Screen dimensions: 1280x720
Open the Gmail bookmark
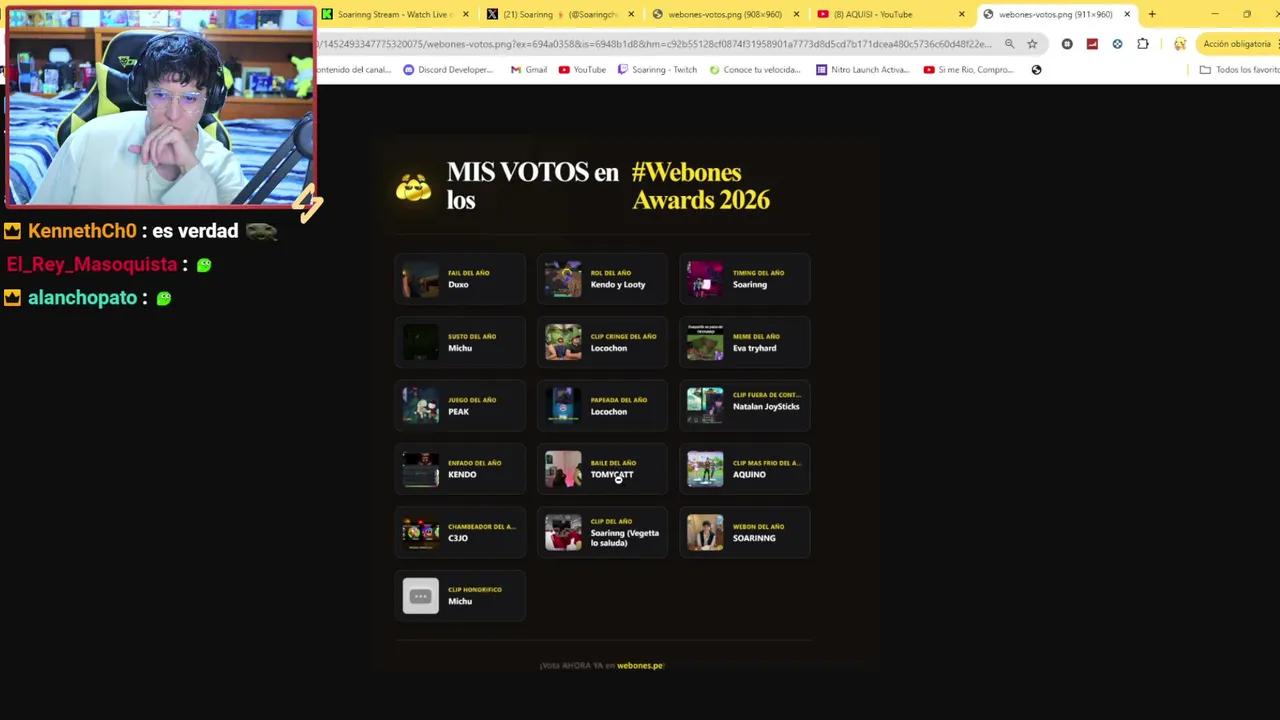coord(529,70)
